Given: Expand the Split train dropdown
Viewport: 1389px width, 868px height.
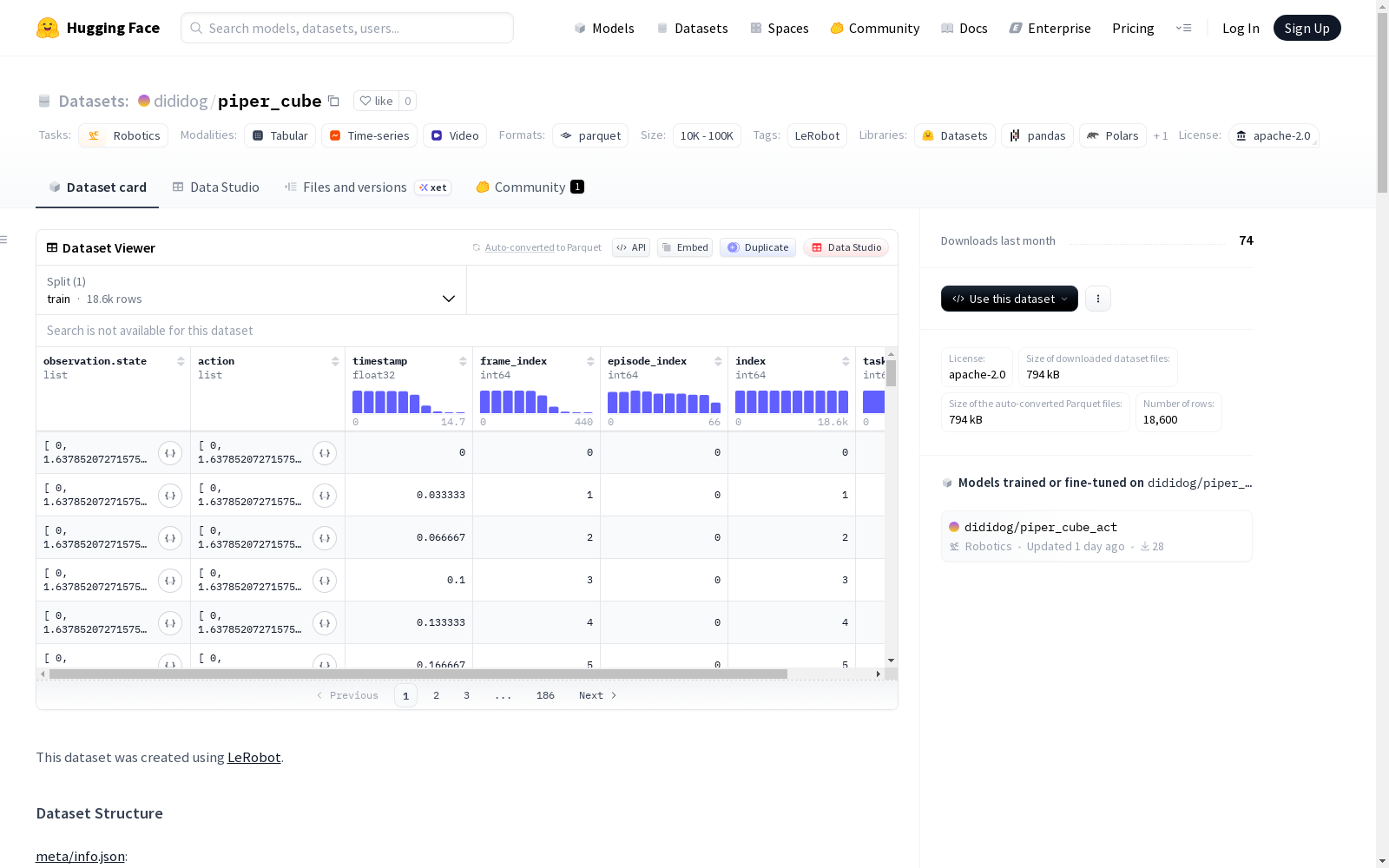Looking at the screenshot, I should pyautogui.click(x=252, y=290).
